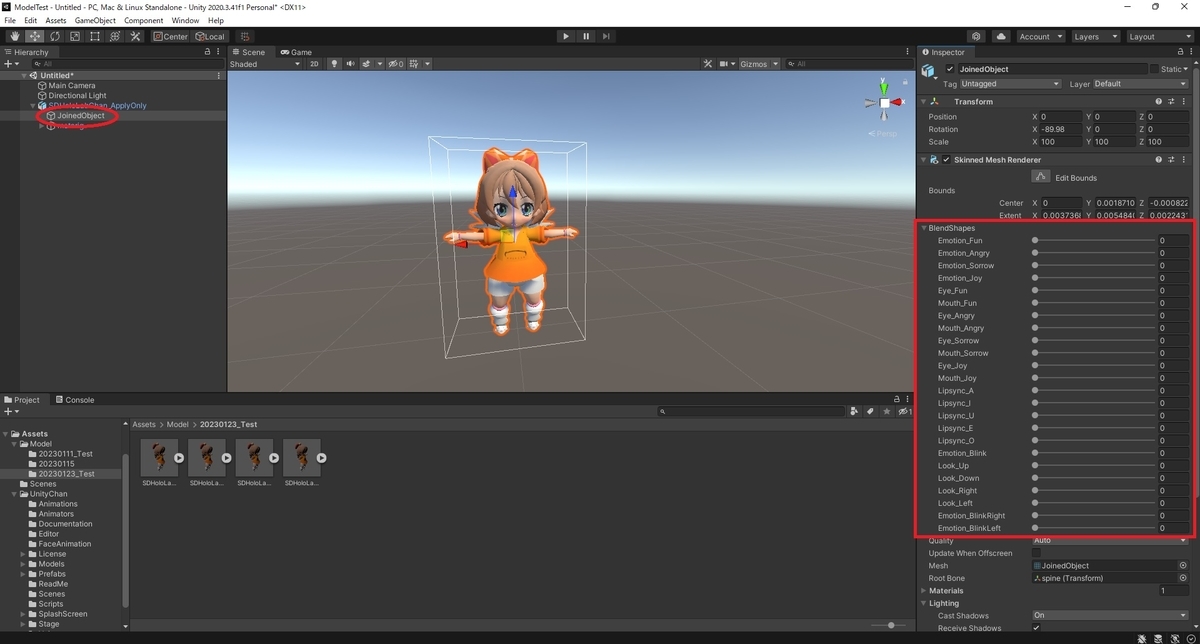Toggle handle rotation Local button

point(210,36)
